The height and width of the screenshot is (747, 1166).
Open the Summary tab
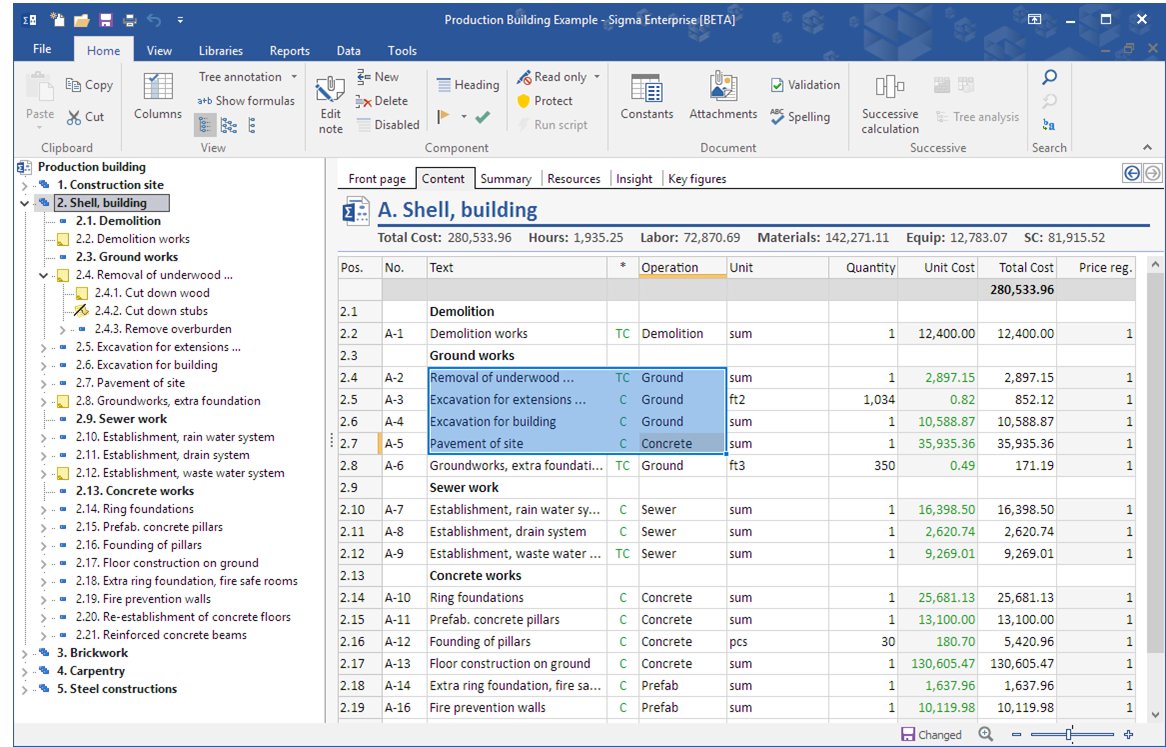(506, 178)
